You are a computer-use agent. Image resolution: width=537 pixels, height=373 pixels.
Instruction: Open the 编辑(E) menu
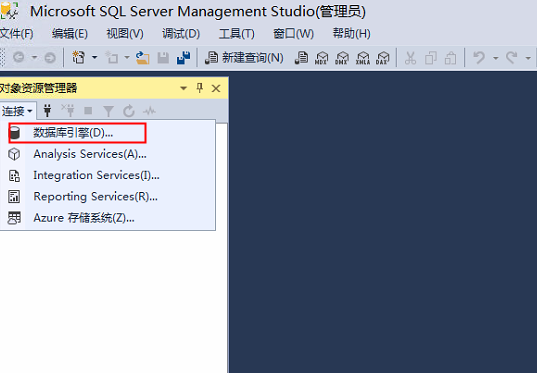[x=70, y=34]
